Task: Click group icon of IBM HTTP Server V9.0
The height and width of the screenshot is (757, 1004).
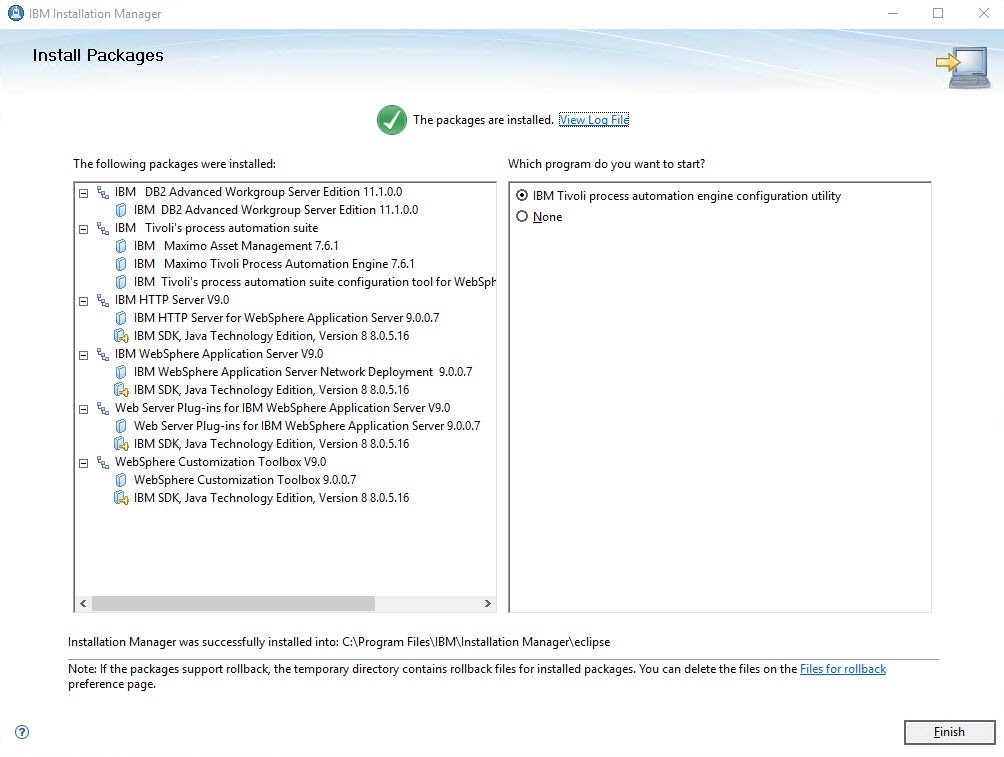Action: pyautogui.click(x=102, y=300)
